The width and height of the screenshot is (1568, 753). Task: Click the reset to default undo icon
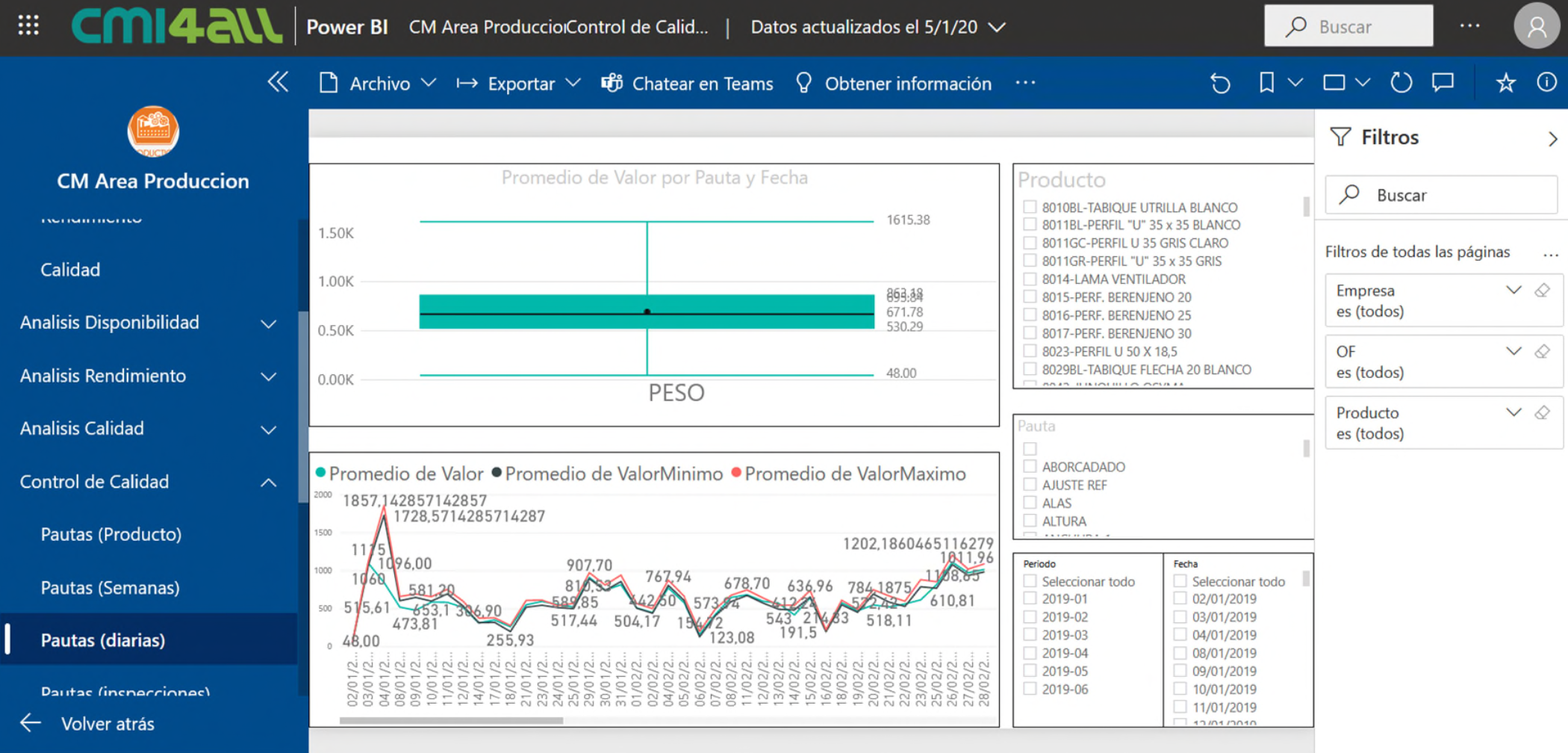[x=1220, y=83]
